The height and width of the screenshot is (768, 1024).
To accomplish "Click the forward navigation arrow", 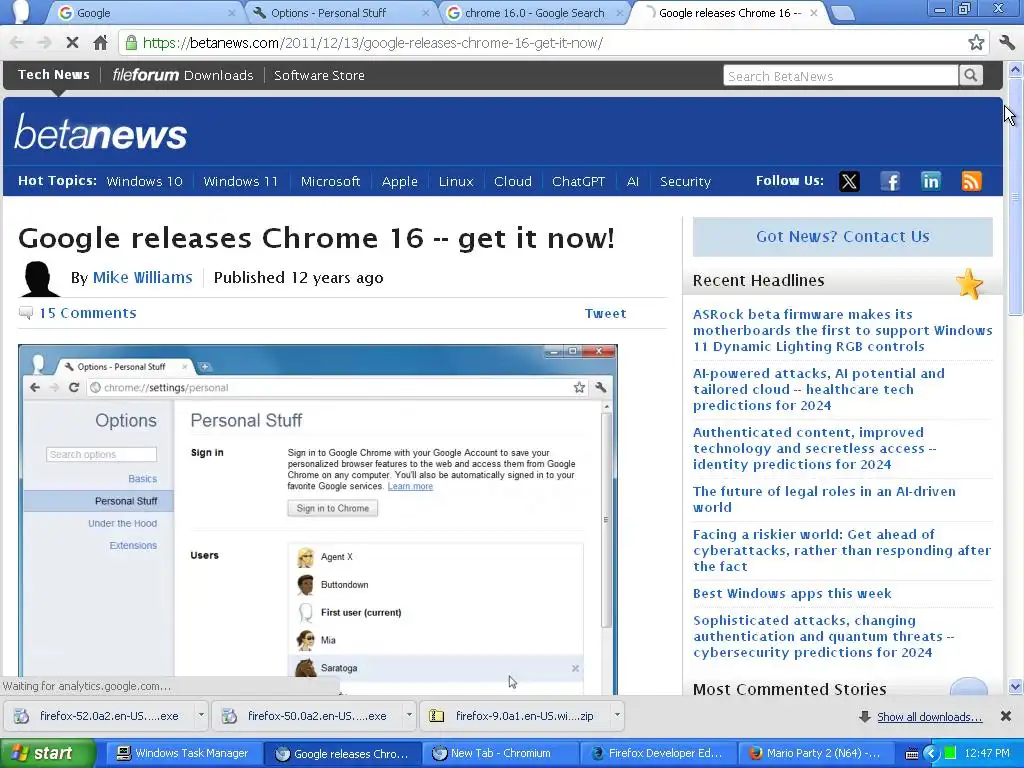I will pos(44,43).
